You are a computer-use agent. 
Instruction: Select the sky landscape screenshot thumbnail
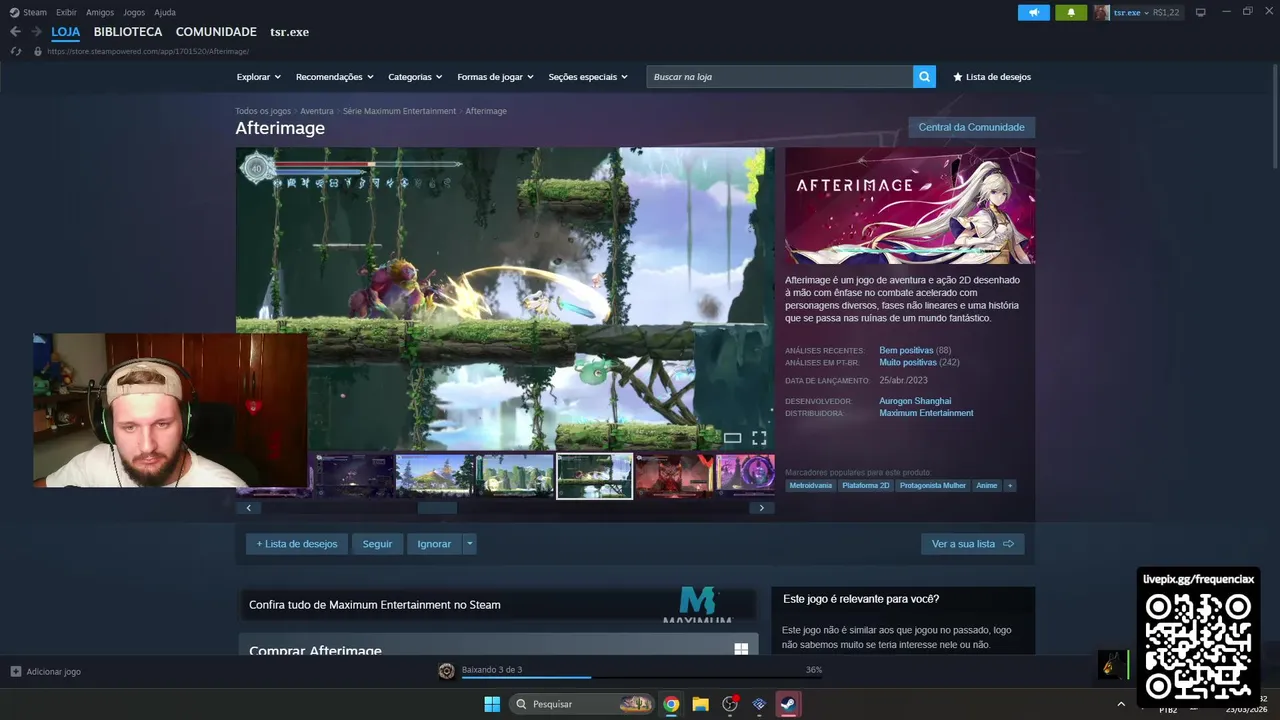pyautogui.click(x=434, y=475)
